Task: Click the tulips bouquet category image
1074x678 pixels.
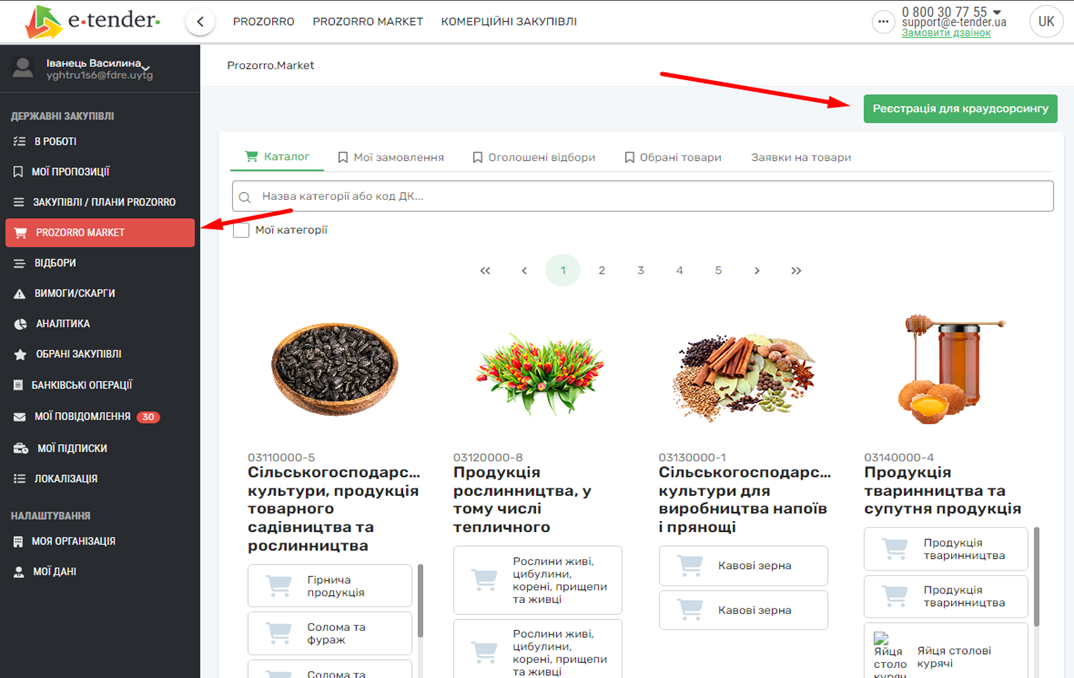Action: tap(540, 373)
